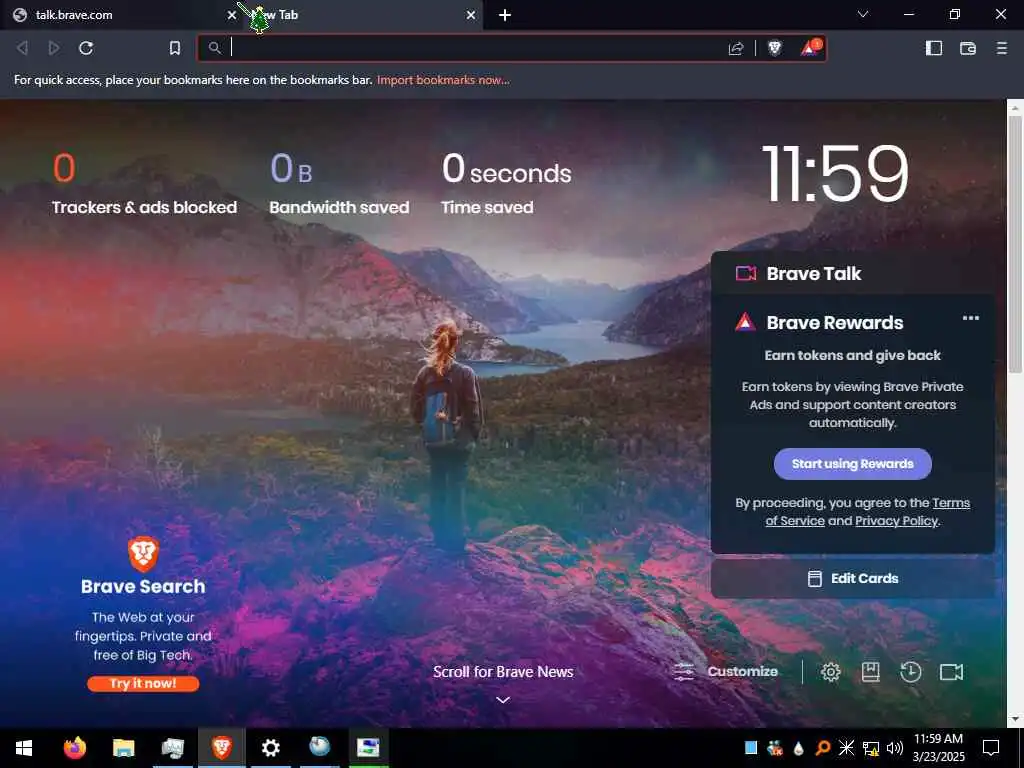Open history clock icon at page bottom
Image resolution: width=1024 pixels, height=768 pixels.
910,672
